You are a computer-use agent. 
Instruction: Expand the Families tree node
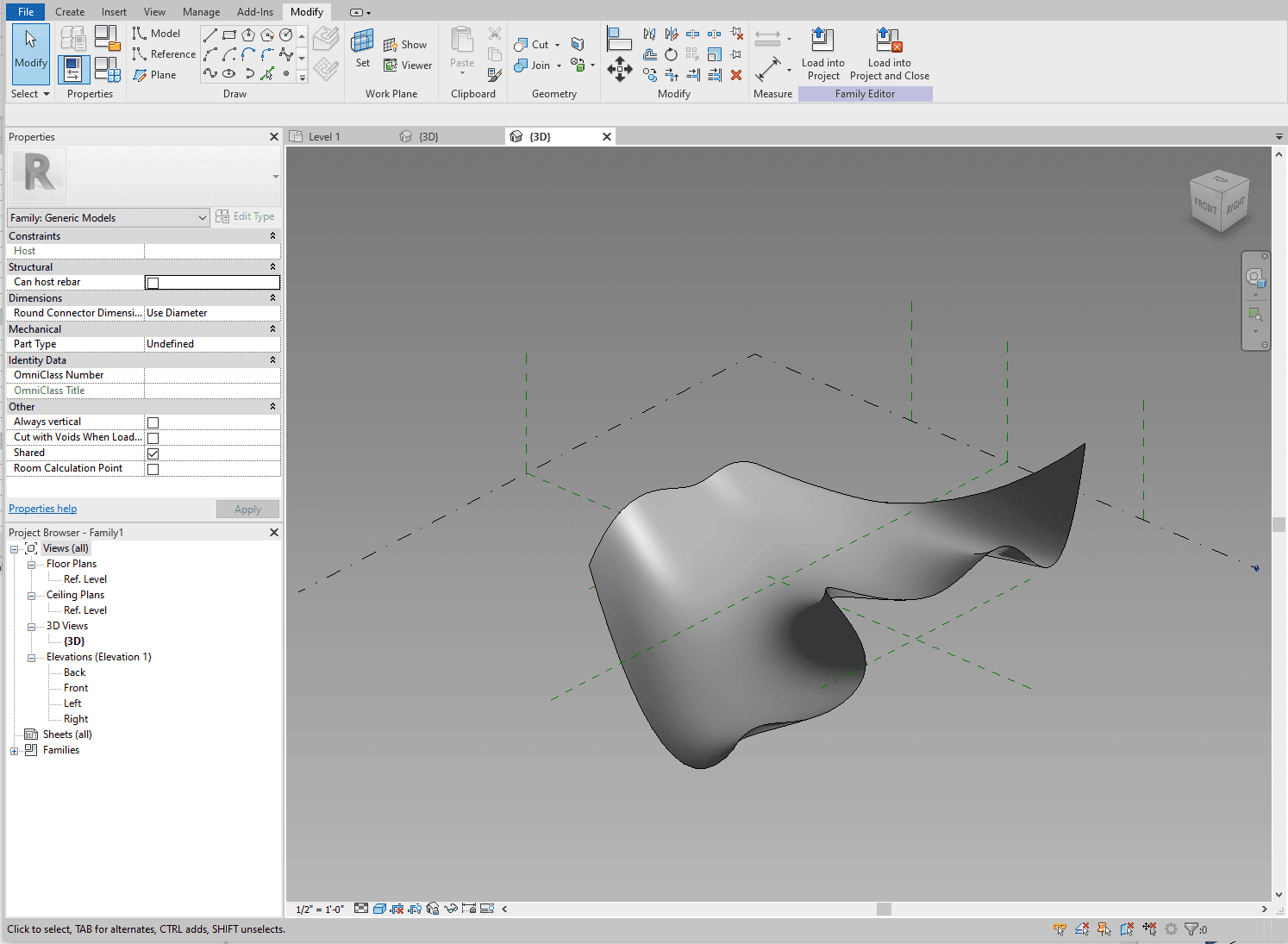[14, 751]
